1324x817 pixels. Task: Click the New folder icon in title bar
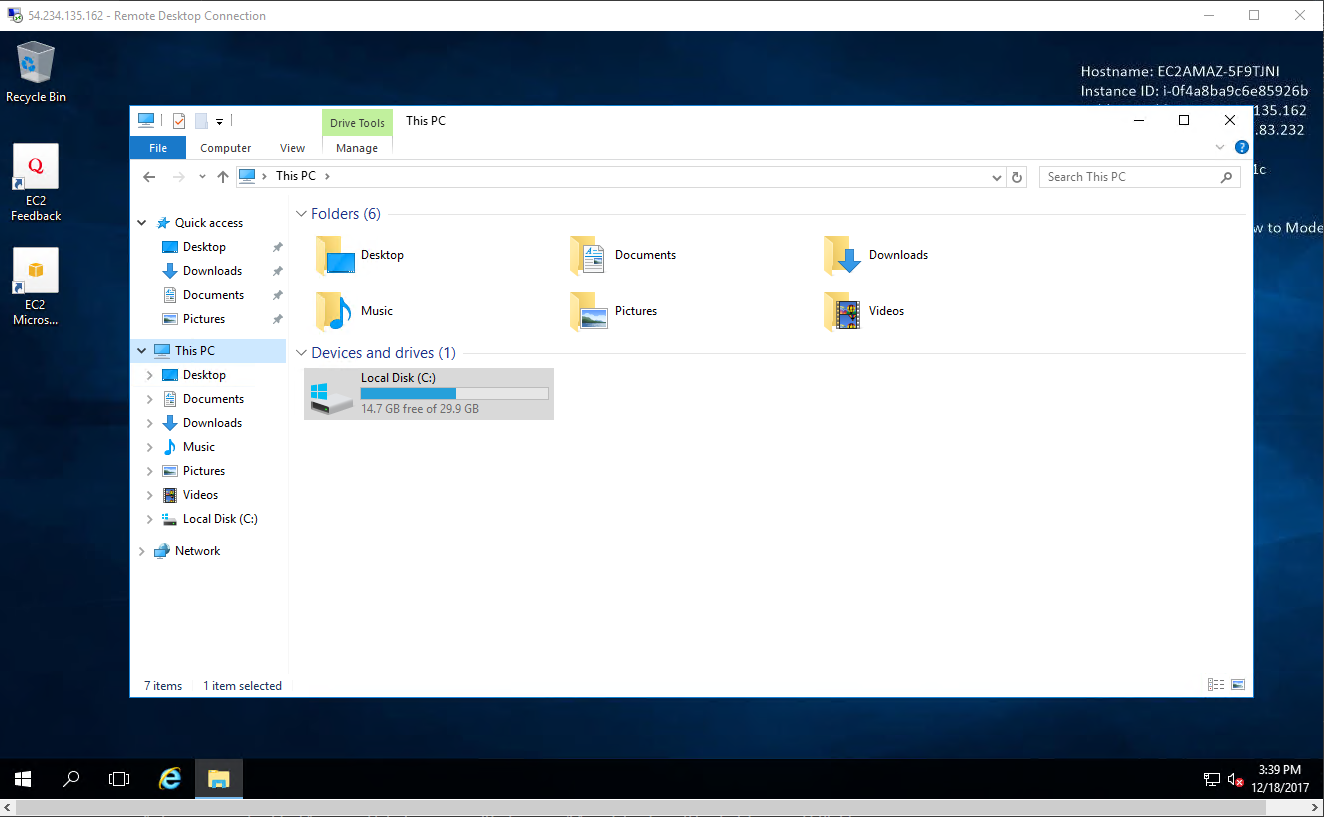(x=201, y=121)
